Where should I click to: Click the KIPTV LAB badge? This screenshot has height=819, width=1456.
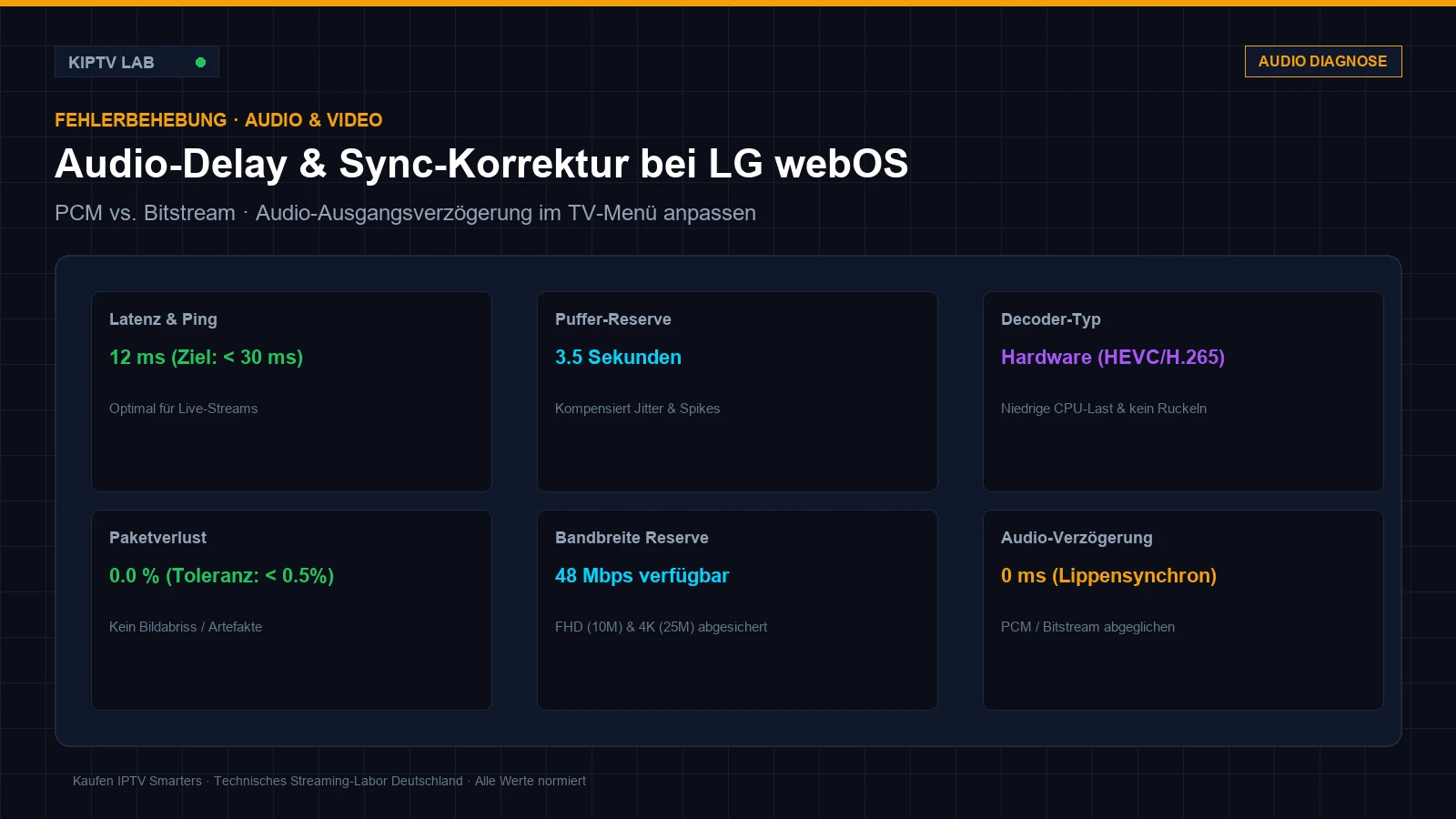click(x=136, y=62)
